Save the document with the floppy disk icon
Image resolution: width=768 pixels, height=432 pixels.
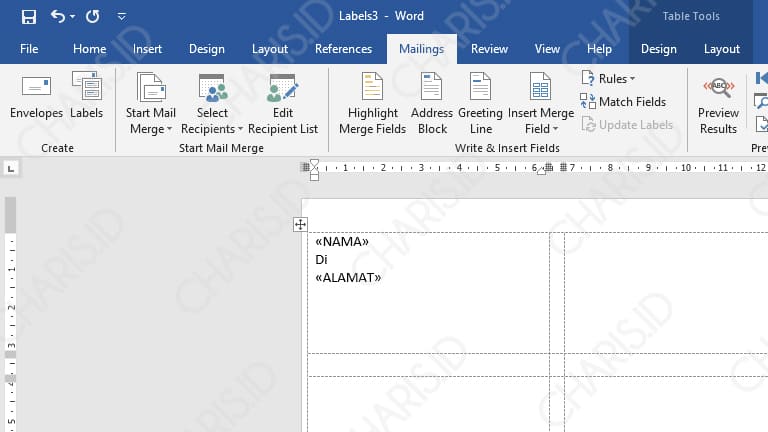pos(28,17)
